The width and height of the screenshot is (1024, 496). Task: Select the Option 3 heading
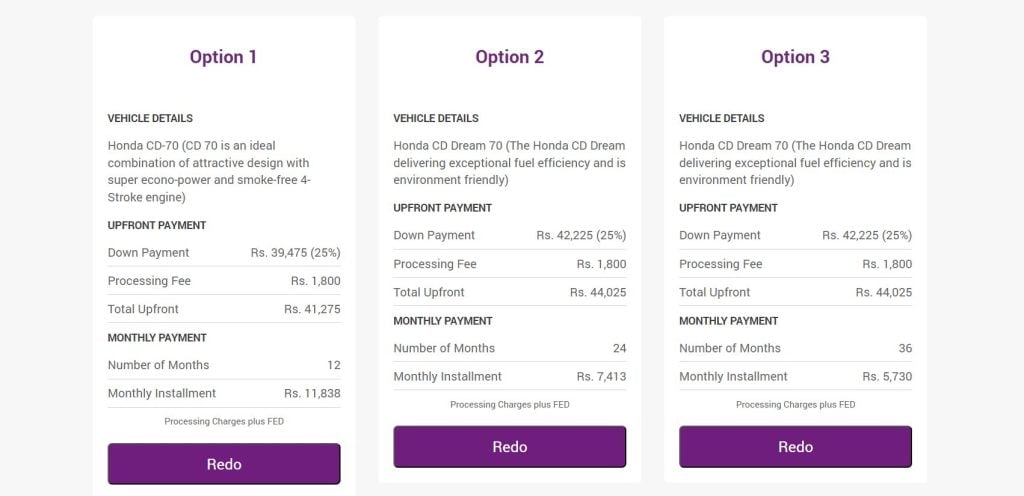795,57
